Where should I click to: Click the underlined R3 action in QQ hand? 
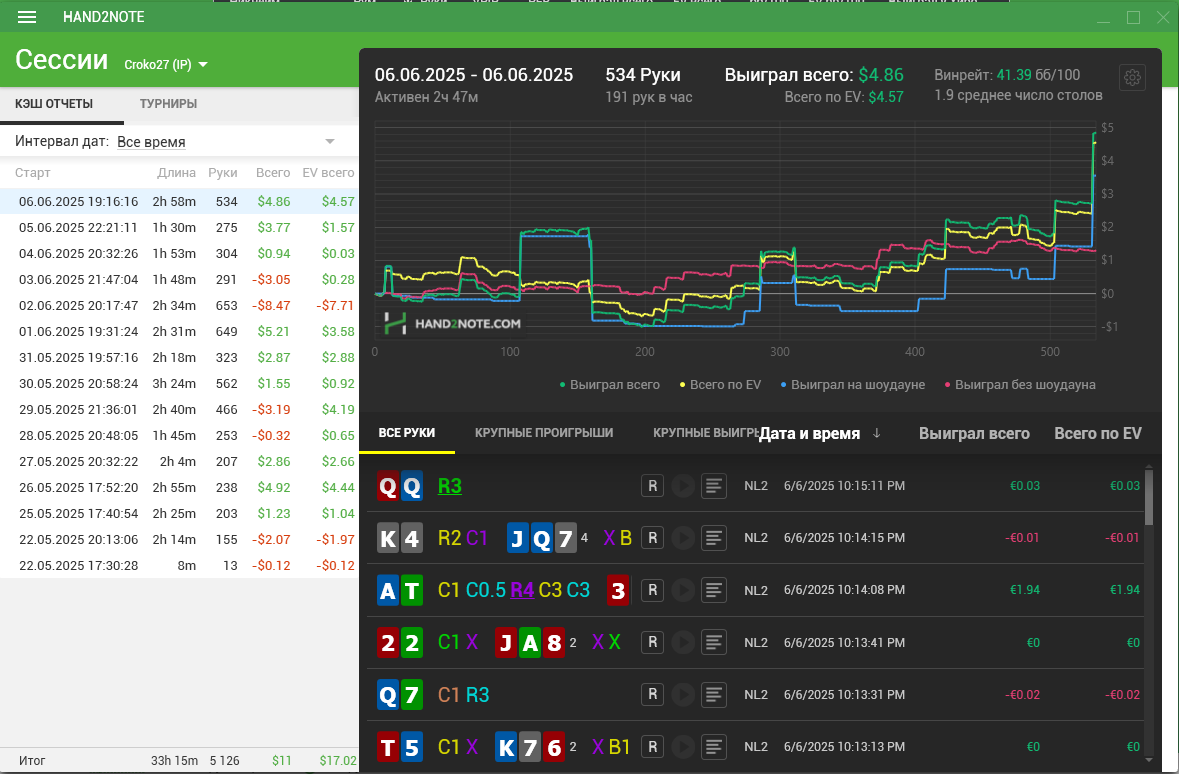coord(450,486)
